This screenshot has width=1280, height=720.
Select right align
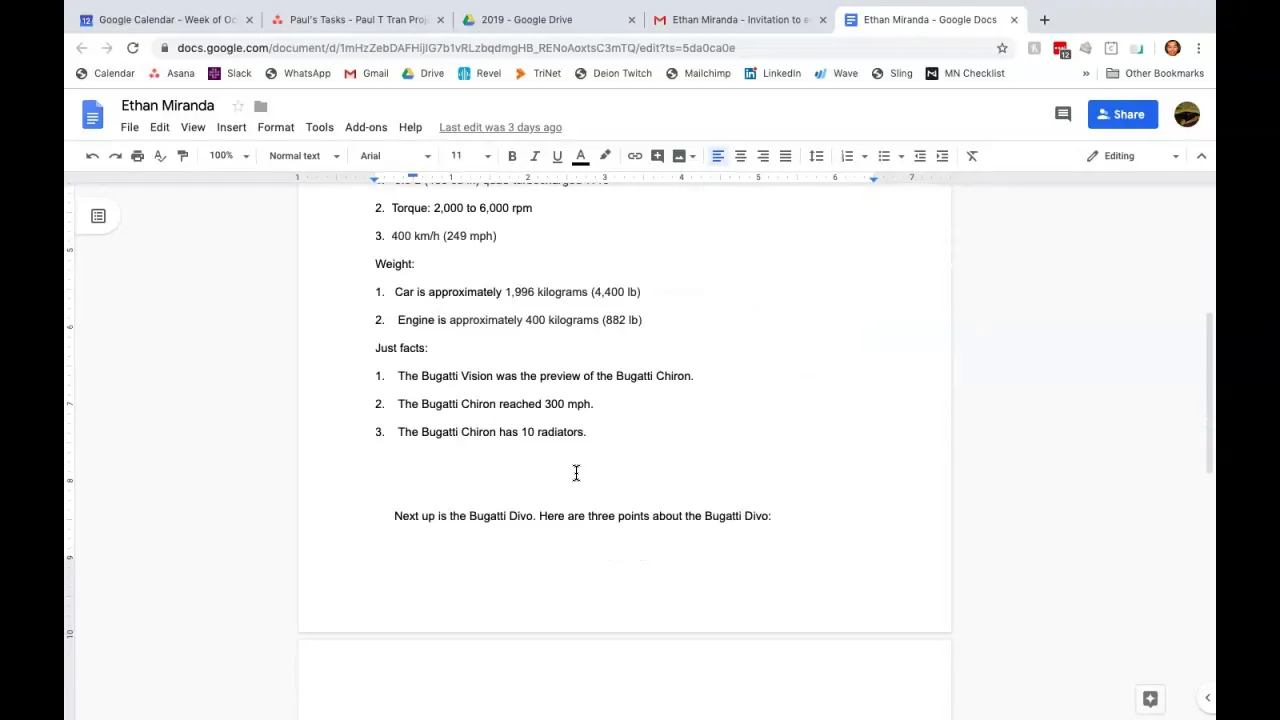pos(763,156)
